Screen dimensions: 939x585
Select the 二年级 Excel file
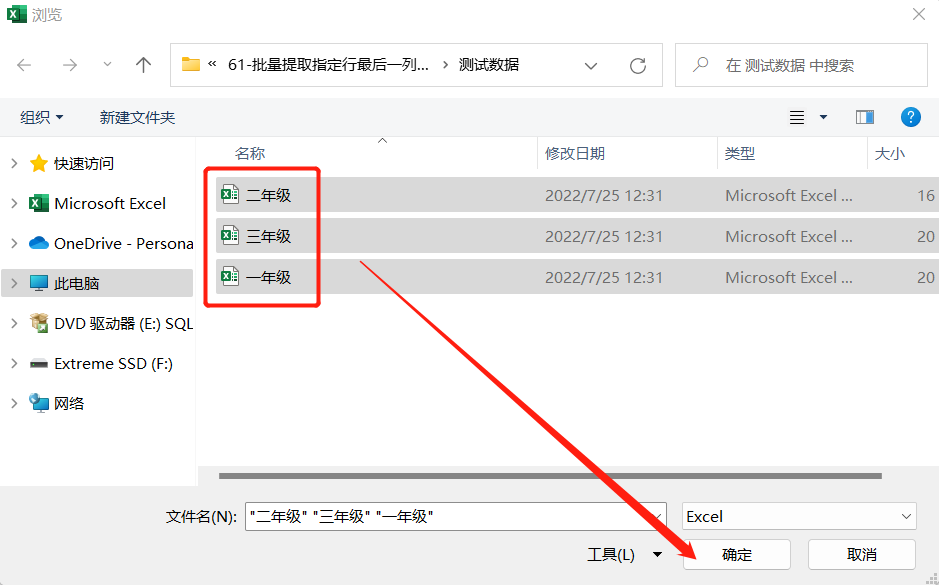click(577, 195)
